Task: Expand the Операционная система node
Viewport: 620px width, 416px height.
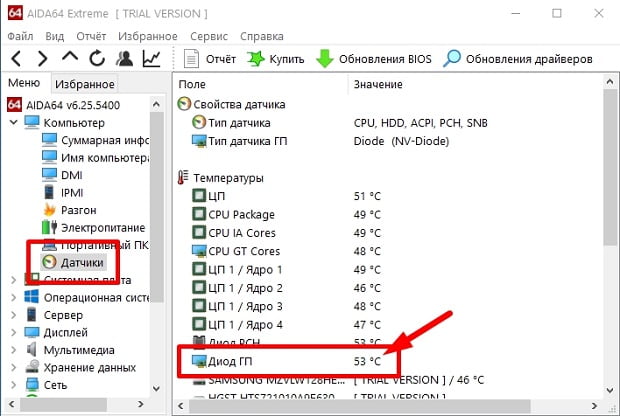Action: pyautogui.click(x=14, y=297)
